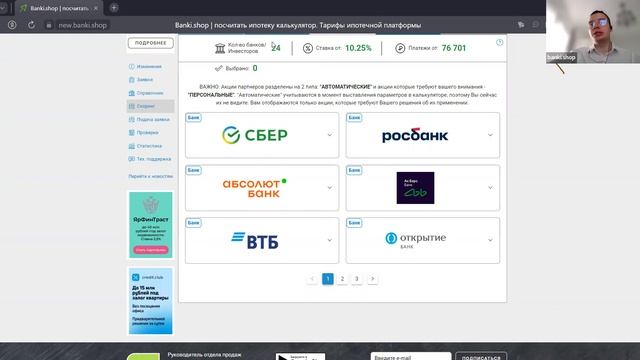Expand the ВТБ card chevron
Screen dimensions: 640x360
[x=329, y=240]
